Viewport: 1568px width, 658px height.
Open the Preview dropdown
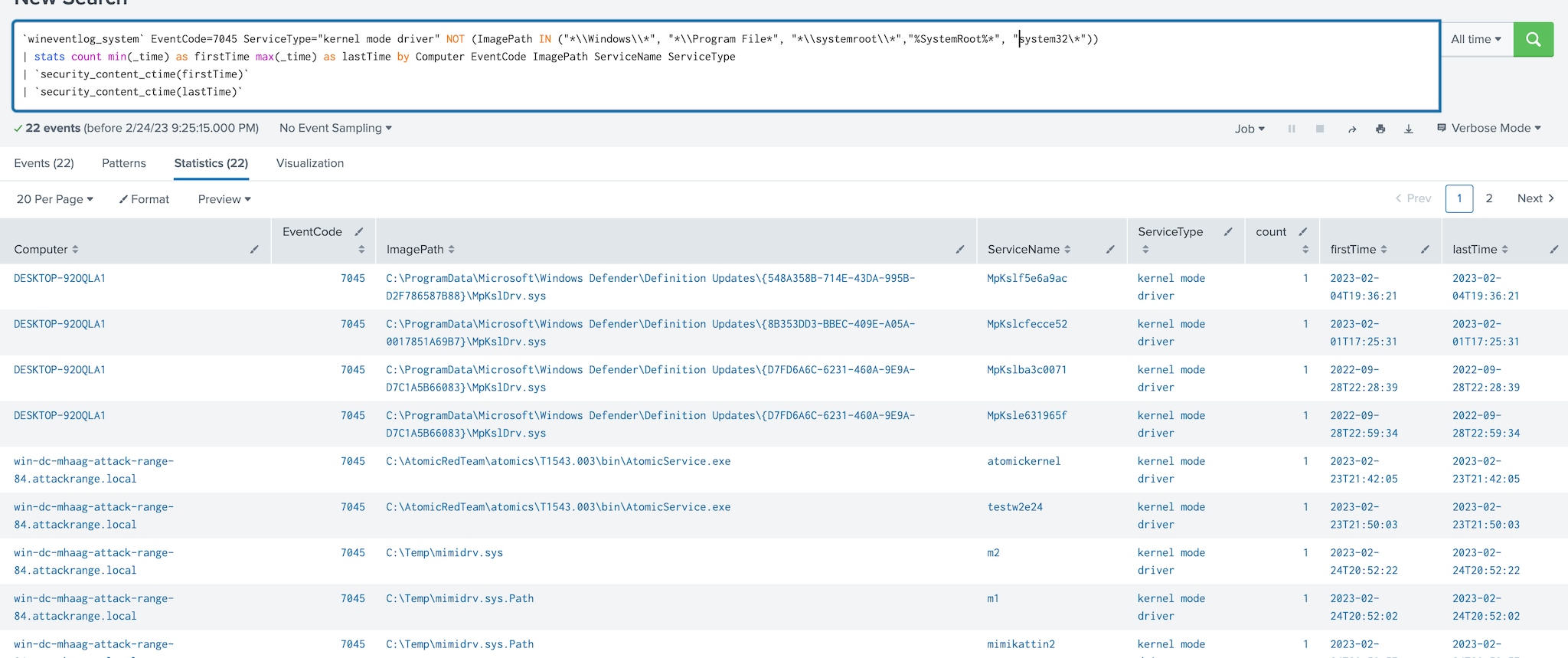[224, 199]
